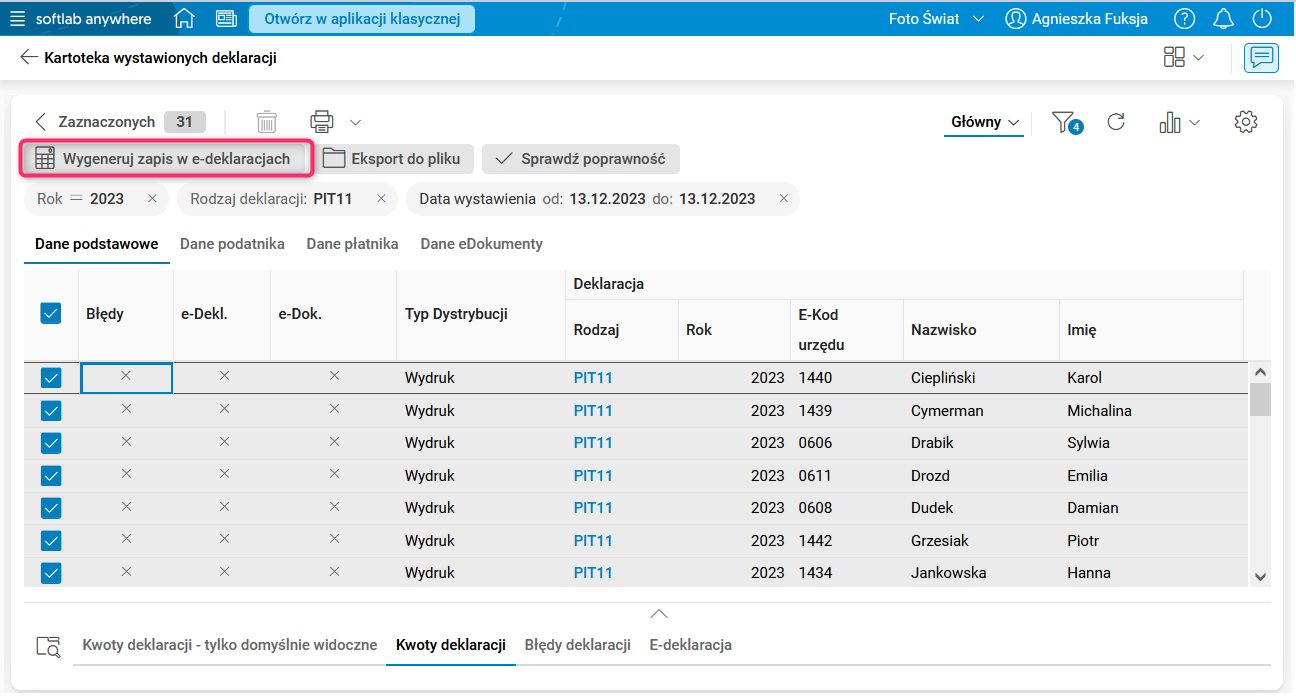Viewport: 1296px width, 698px height.
Task: Uncheck the Dudek row checkbox
Action: 51,508
